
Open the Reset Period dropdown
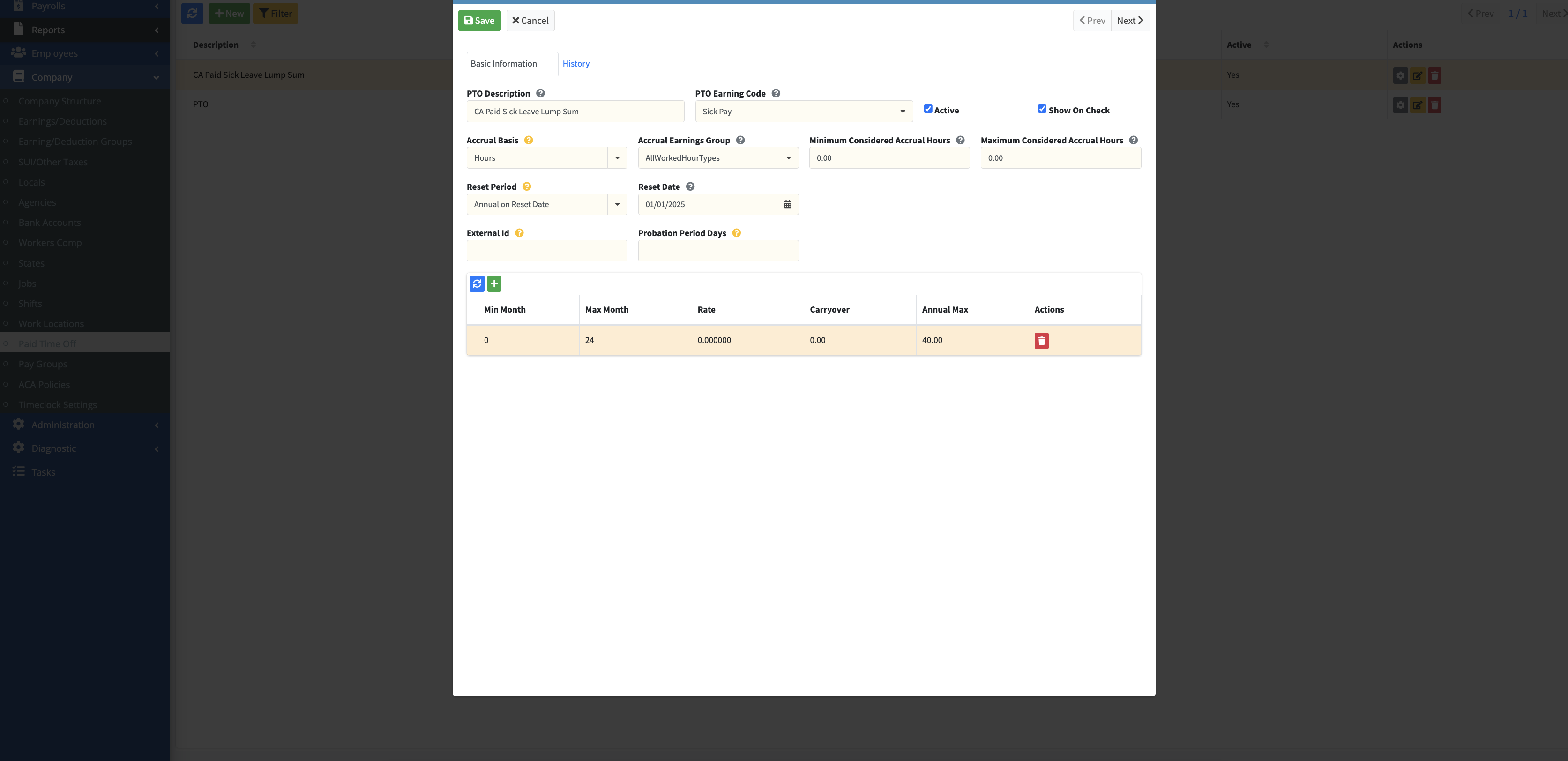coord(617,205)
